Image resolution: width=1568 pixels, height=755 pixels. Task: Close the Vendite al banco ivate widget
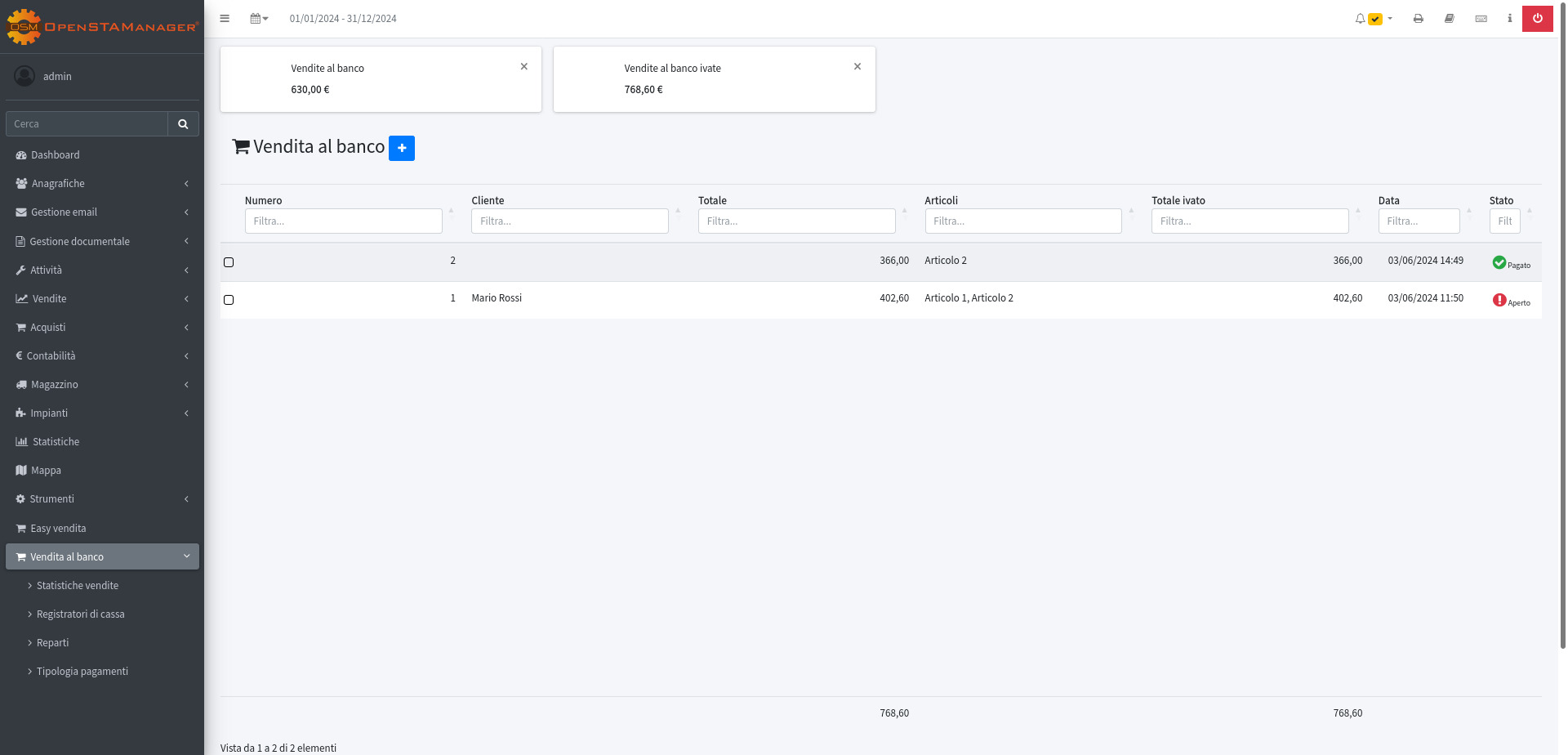857,67
